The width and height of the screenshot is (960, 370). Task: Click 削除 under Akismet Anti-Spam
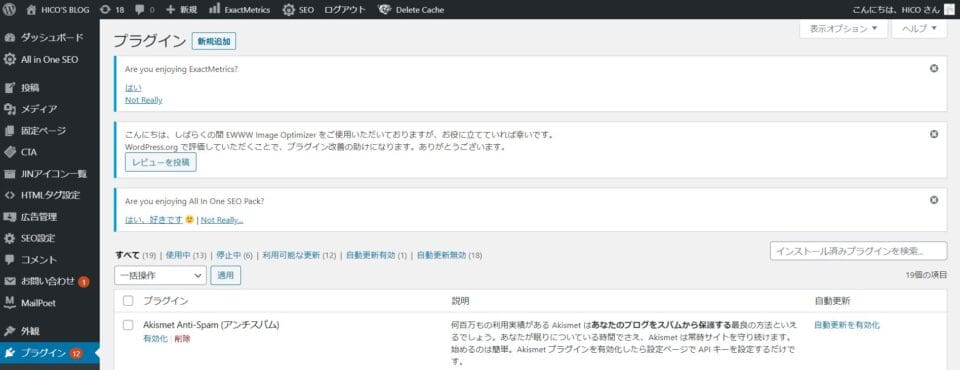point(182,339)
